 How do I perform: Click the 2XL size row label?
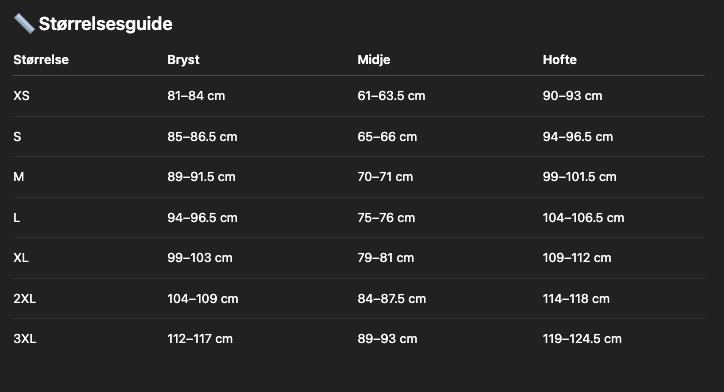[24, 299]
